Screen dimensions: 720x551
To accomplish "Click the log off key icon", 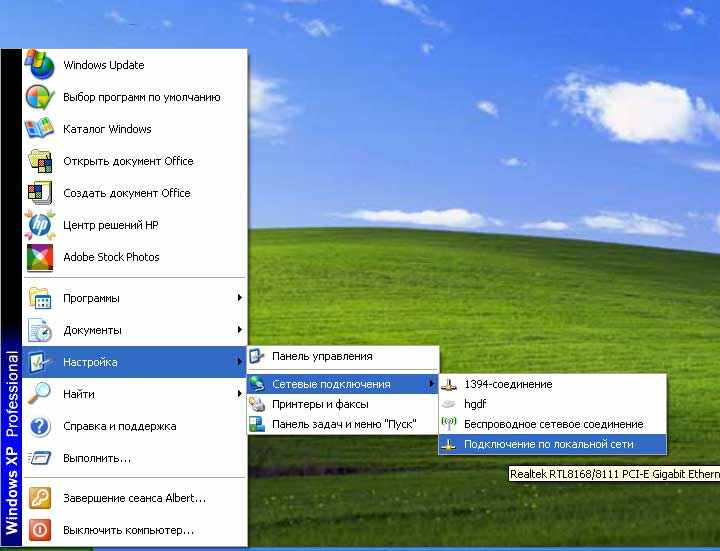I will pos(40,498).
